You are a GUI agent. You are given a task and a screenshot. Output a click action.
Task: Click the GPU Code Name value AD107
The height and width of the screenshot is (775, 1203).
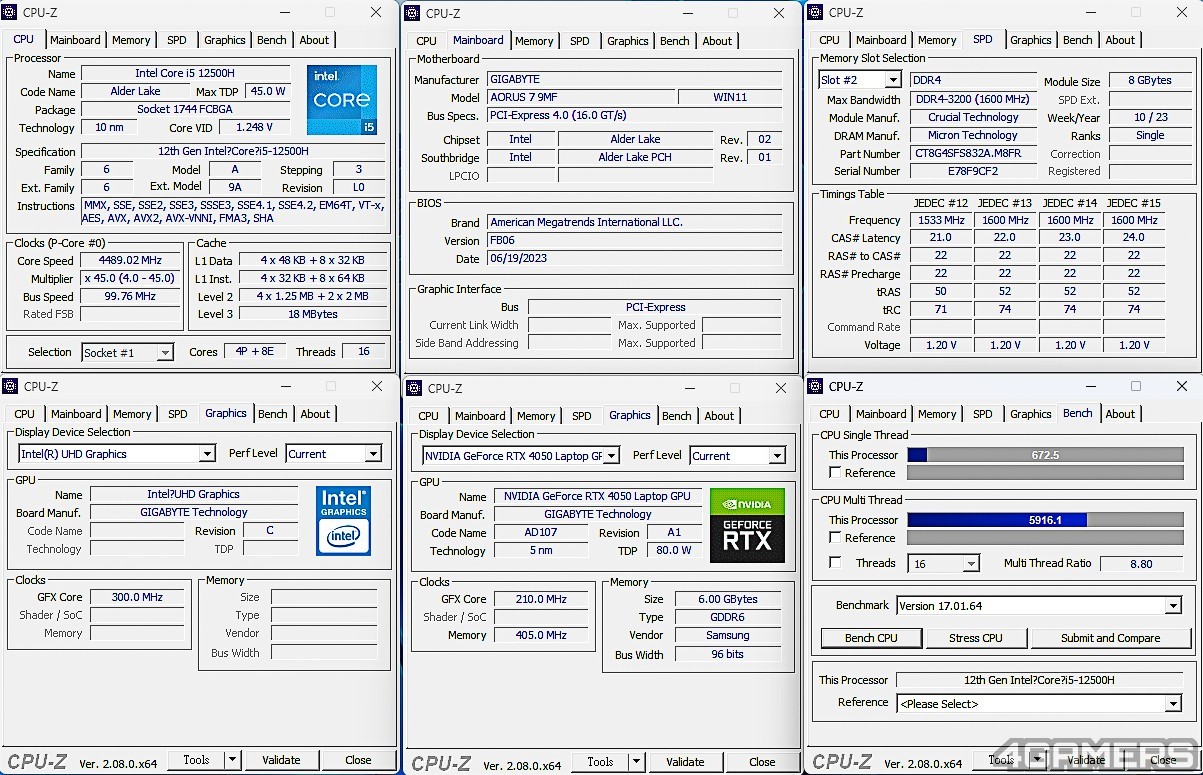click(541, 533)
